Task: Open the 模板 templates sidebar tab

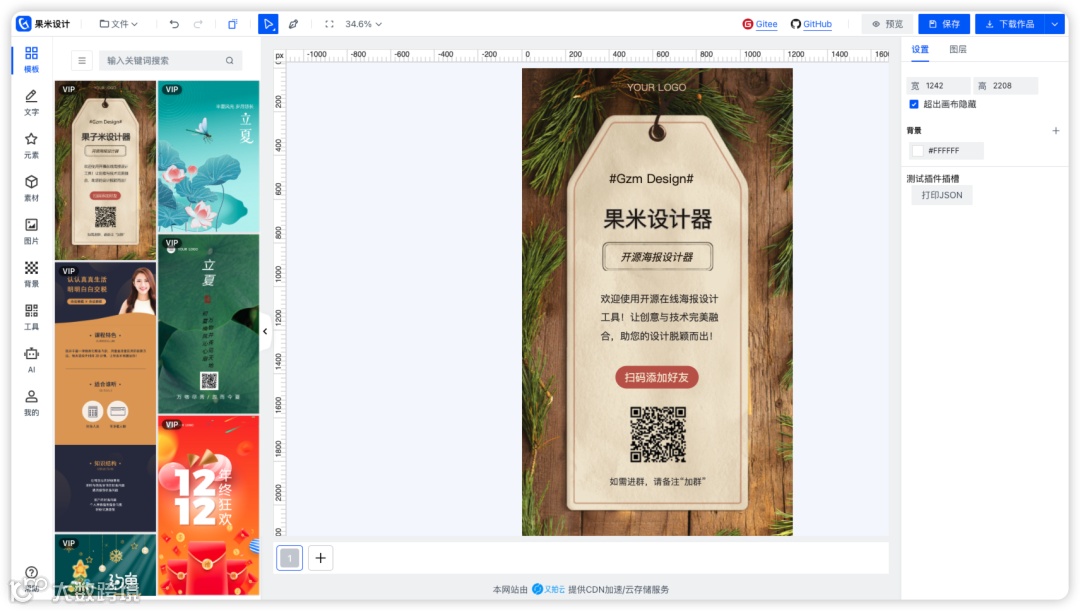Action: coord(31,59)
